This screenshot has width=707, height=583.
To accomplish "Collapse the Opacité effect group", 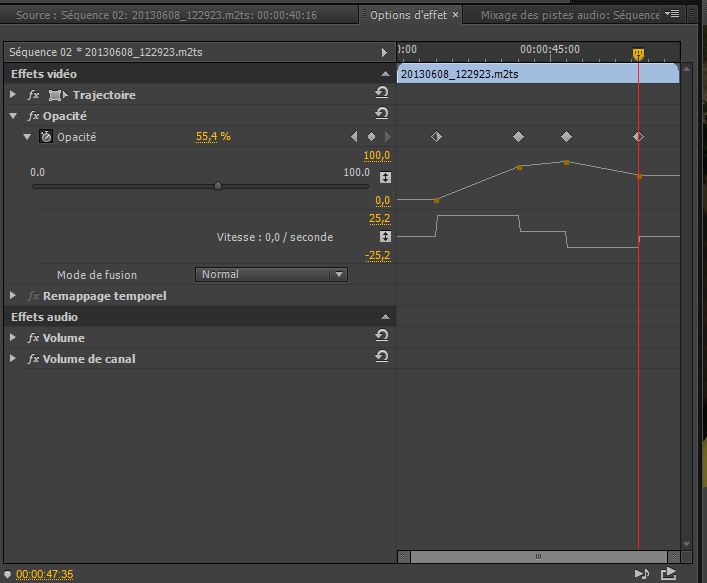I will click(x=13, y=116).
